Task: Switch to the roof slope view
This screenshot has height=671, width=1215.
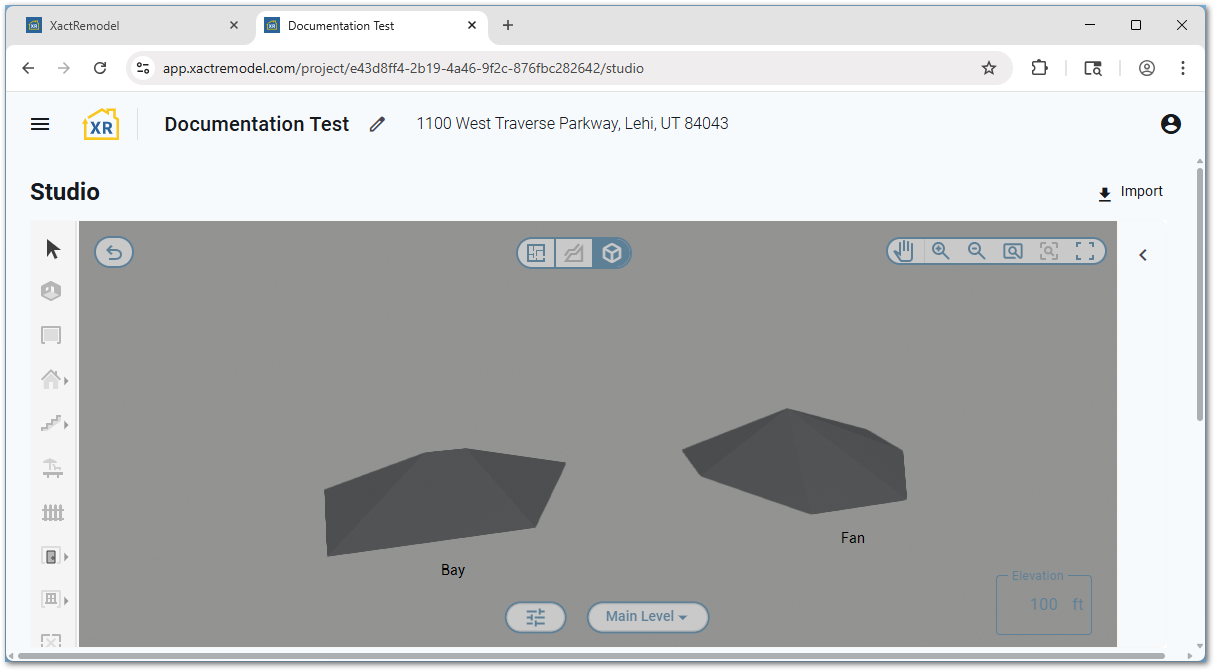Action: [x=574, y=253]
